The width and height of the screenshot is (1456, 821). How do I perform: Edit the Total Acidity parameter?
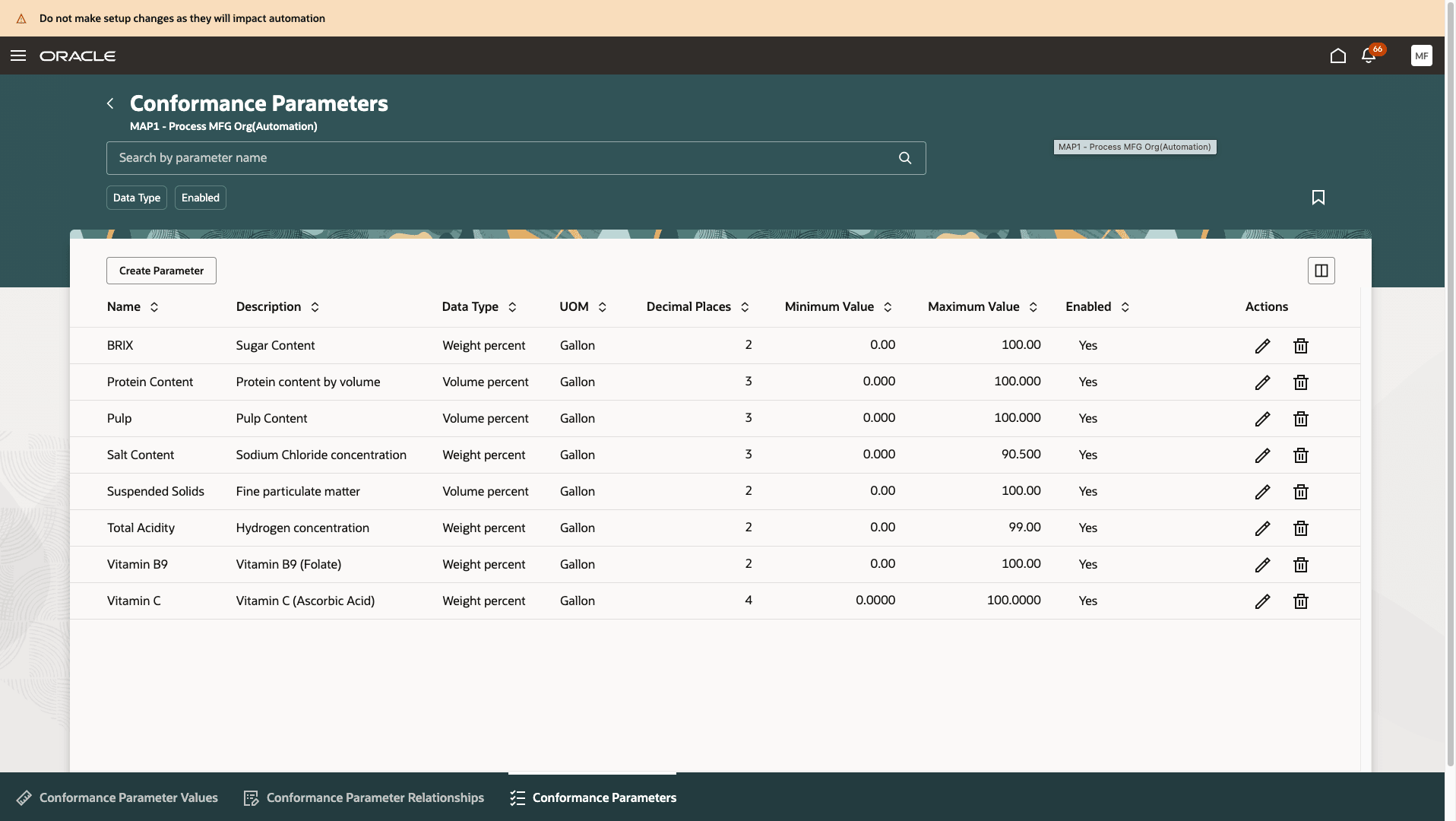coord(1262,528)
